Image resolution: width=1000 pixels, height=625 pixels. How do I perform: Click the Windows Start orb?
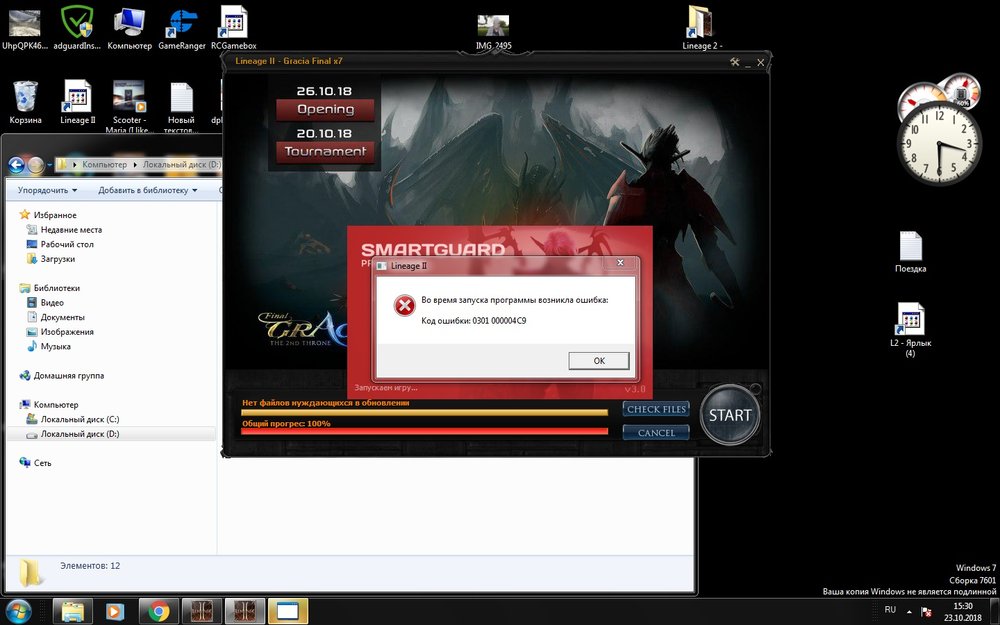tap(20, 610)
